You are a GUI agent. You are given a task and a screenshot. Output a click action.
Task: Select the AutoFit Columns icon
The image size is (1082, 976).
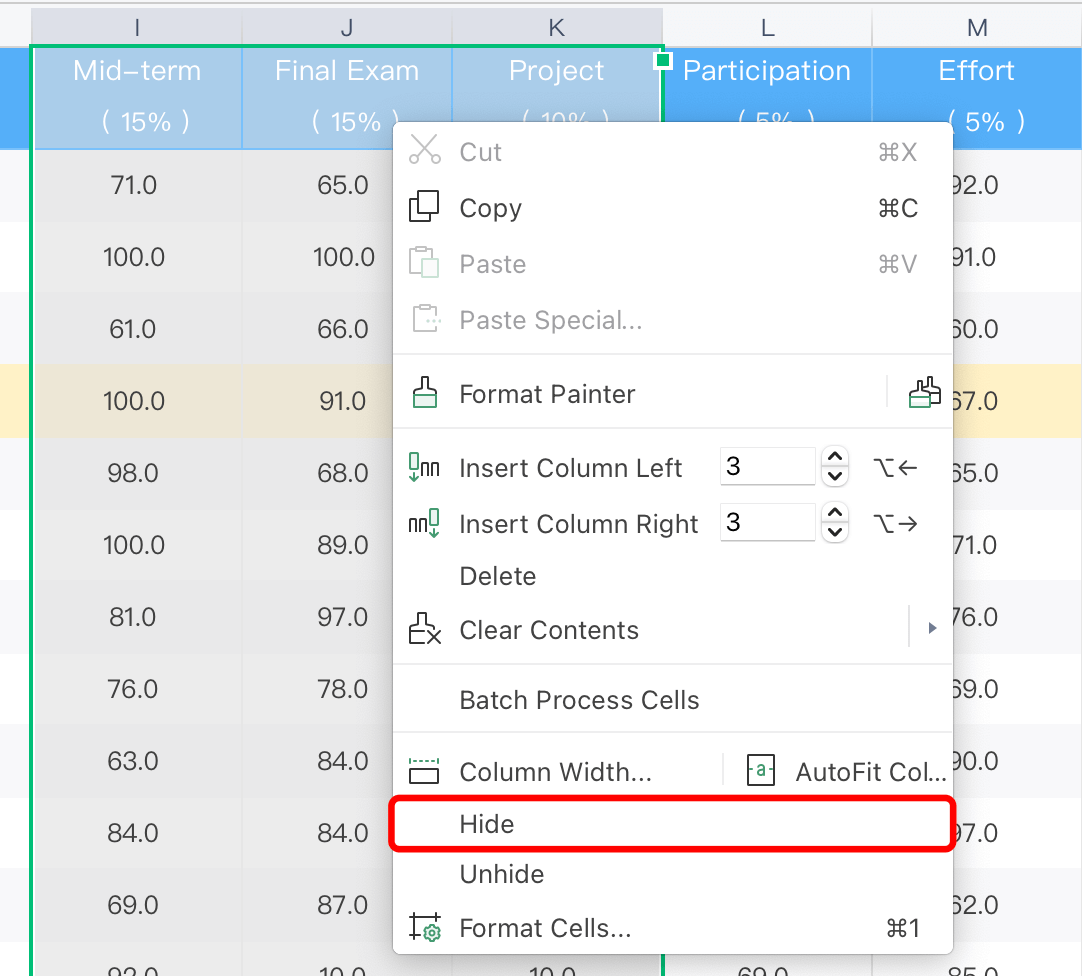pyautogui.click(x=760, y=771)
